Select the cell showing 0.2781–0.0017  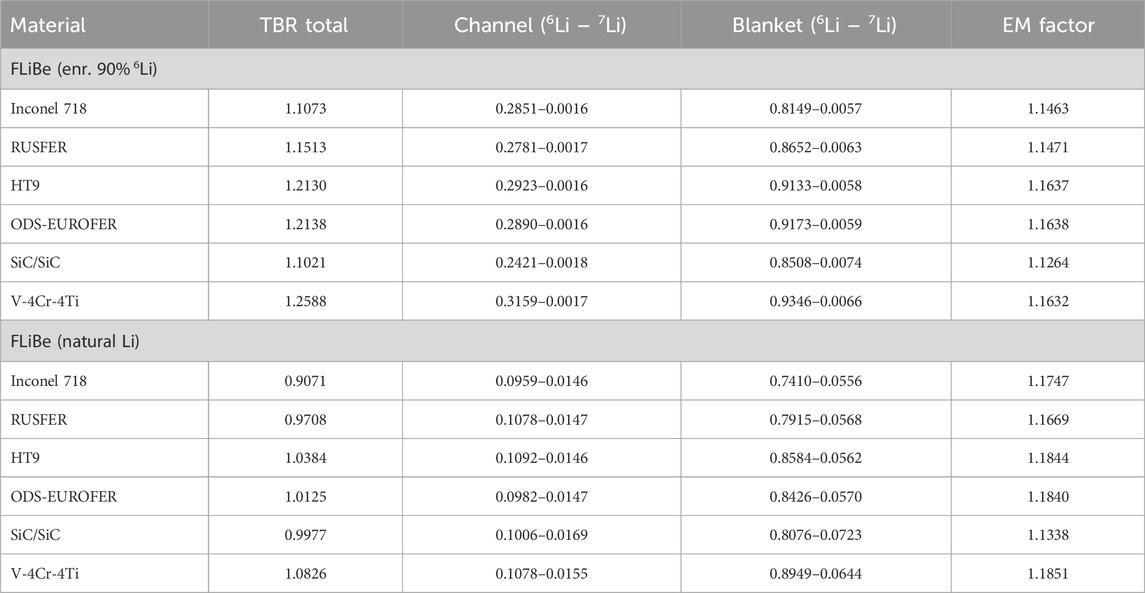pos(541,147)
